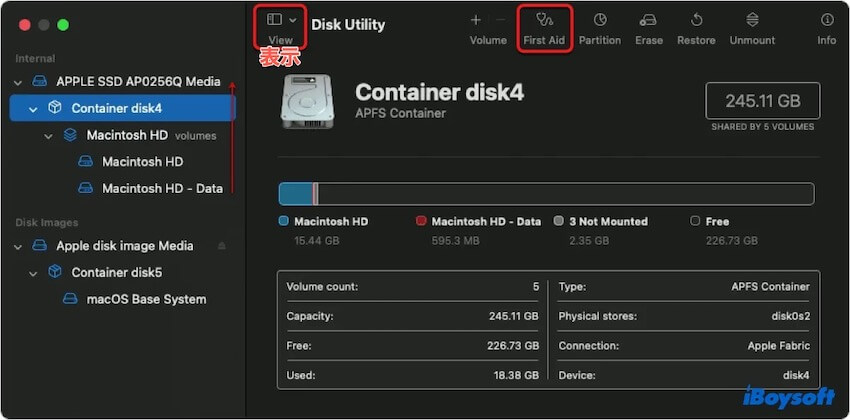Screen dimensions: 850x420
Task: Click the 245.11 GB capacity box
Action: tap(763, 101)
